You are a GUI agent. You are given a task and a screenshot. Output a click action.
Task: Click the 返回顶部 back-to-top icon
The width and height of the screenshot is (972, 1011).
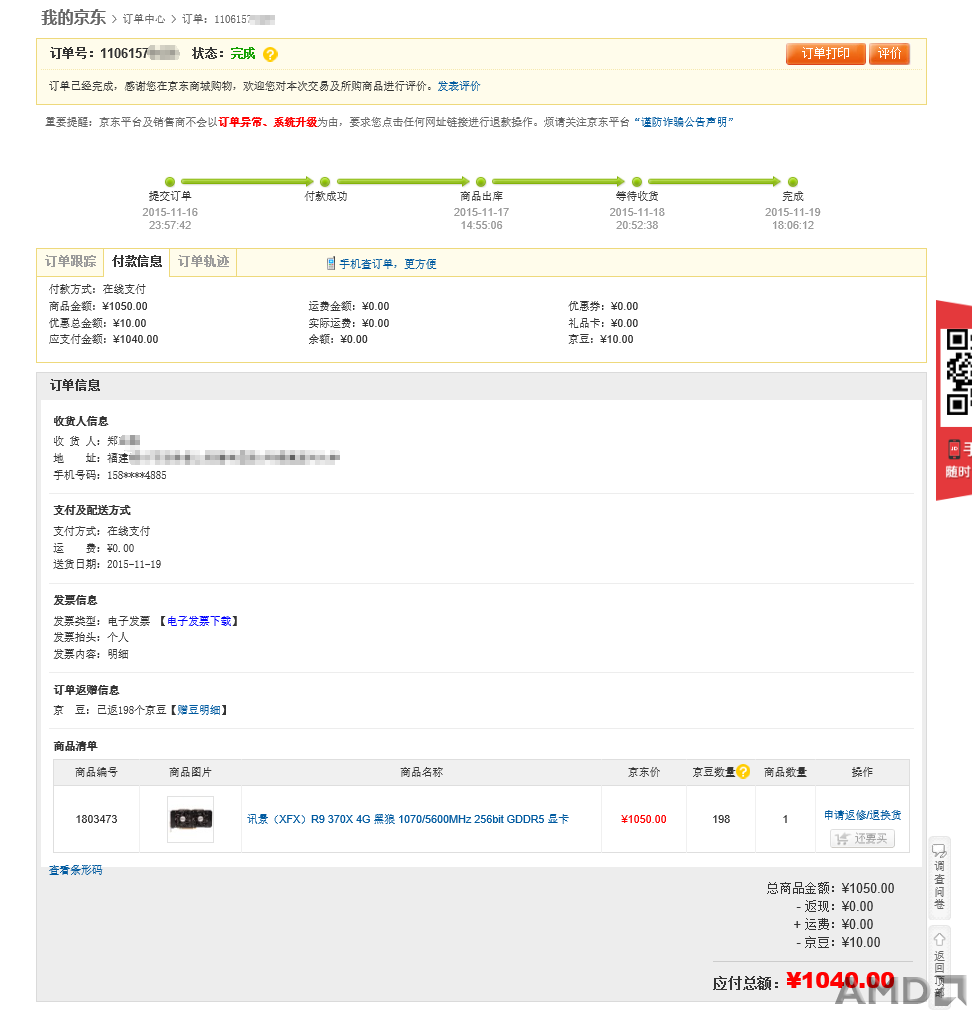[x=940, y=967]
